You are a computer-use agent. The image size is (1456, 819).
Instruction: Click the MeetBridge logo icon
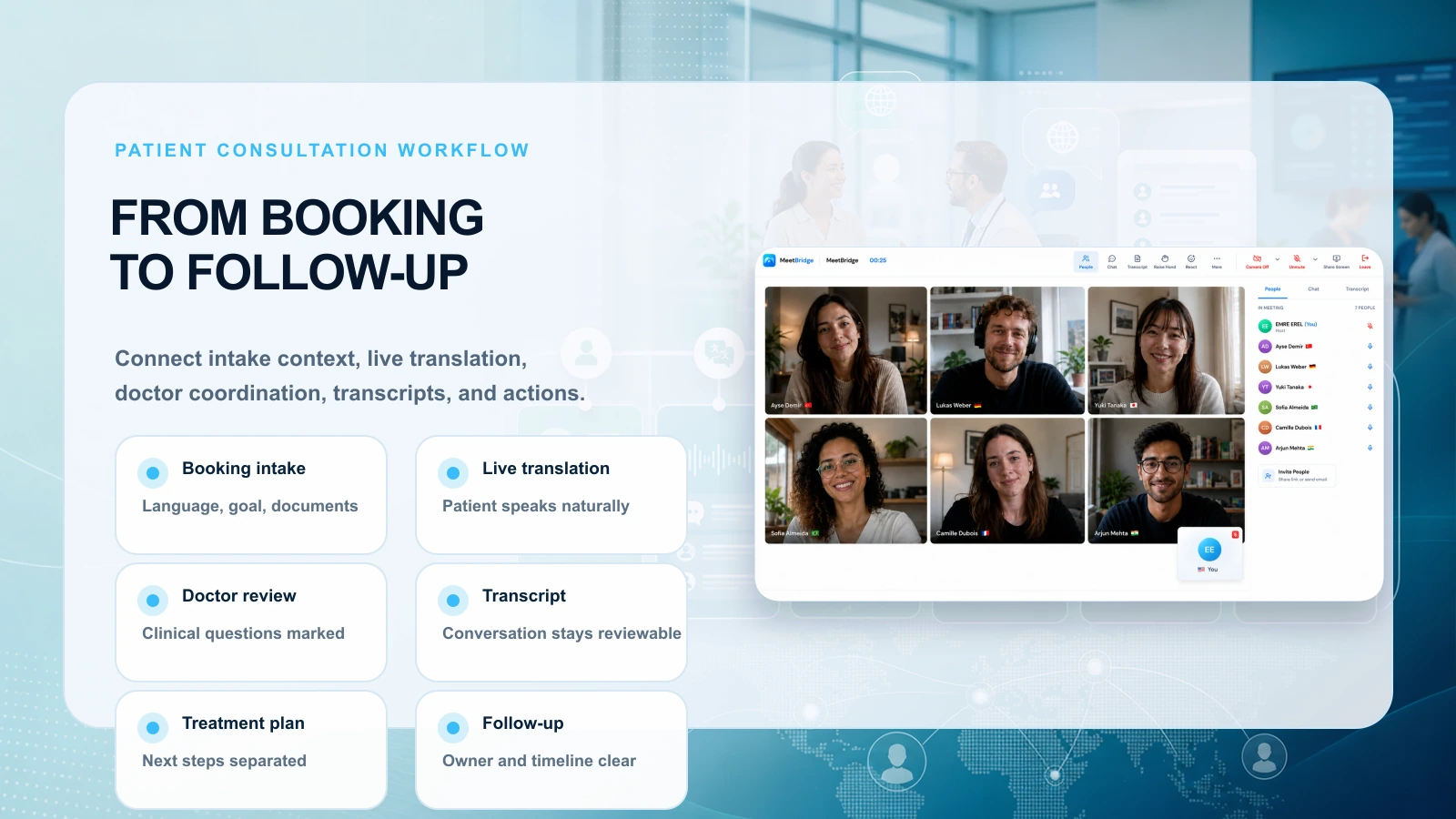(x=769, y=260)
